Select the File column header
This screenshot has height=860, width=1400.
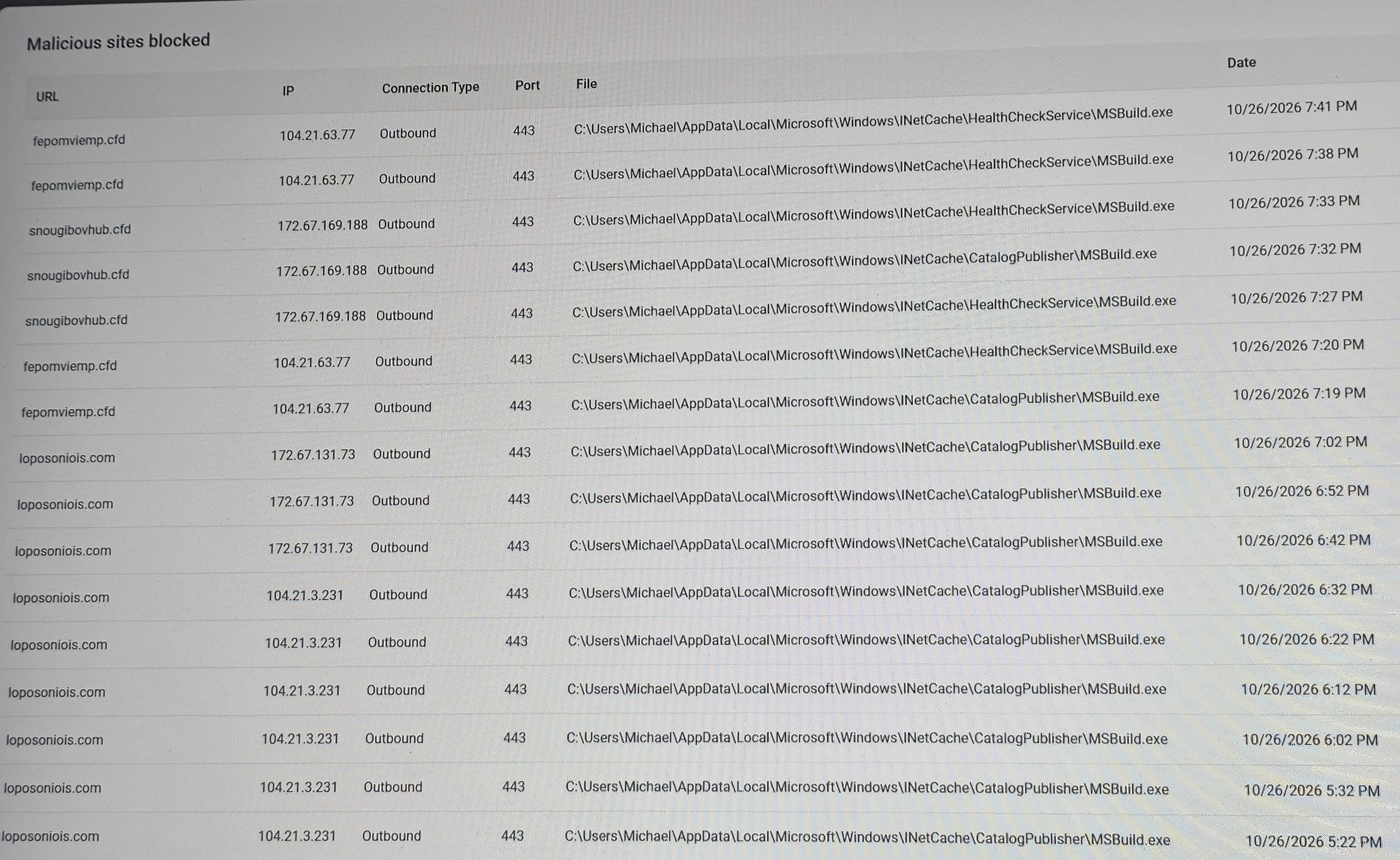click(586, 84)
